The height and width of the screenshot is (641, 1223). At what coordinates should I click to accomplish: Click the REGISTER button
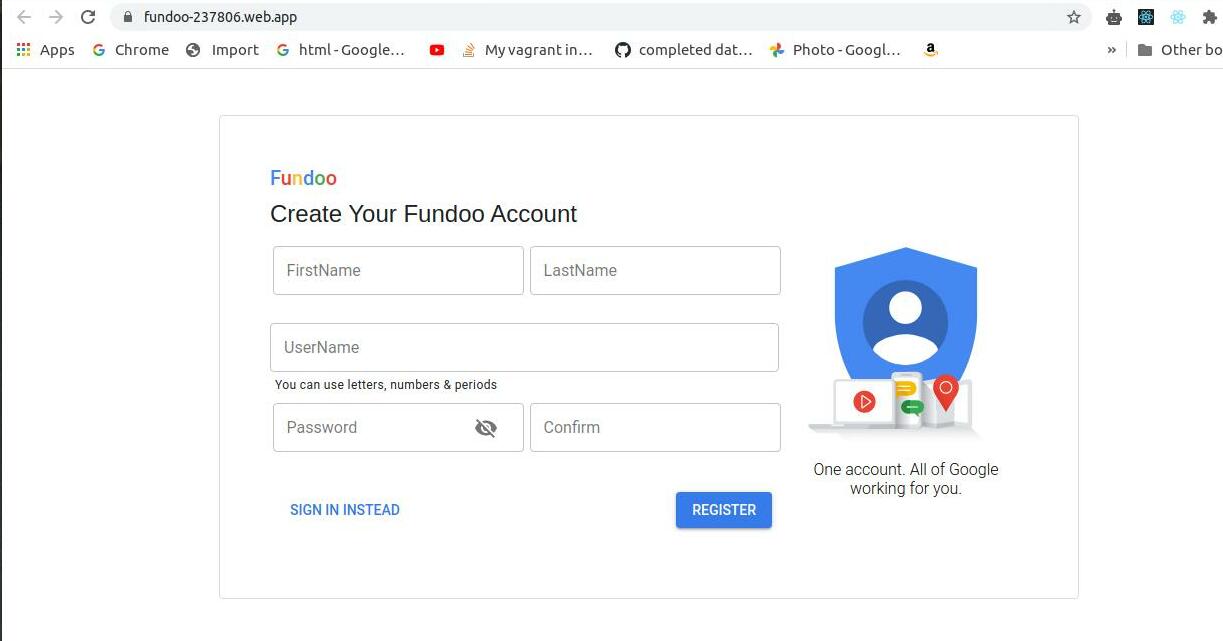pos(724,510)
